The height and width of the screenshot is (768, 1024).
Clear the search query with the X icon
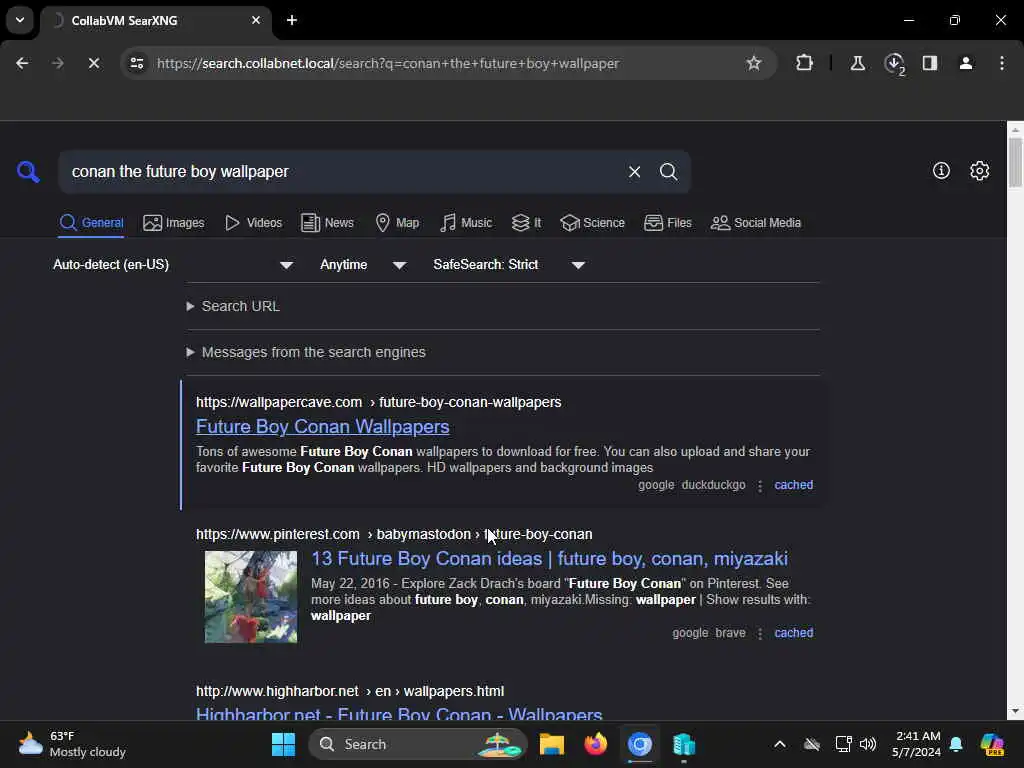tap(634, 172)
